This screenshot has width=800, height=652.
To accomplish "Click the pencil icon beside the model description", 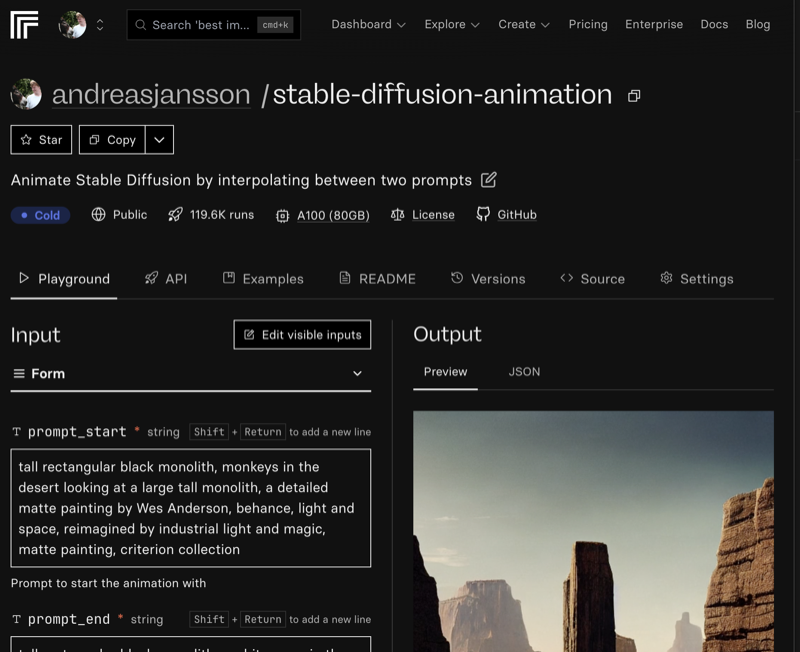I will click(x=488, y=181).
